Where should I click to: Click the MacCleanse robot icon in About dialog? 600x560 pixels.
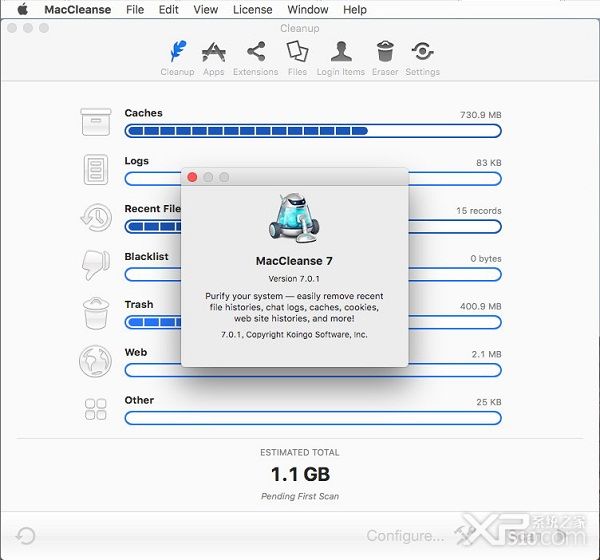294,217
